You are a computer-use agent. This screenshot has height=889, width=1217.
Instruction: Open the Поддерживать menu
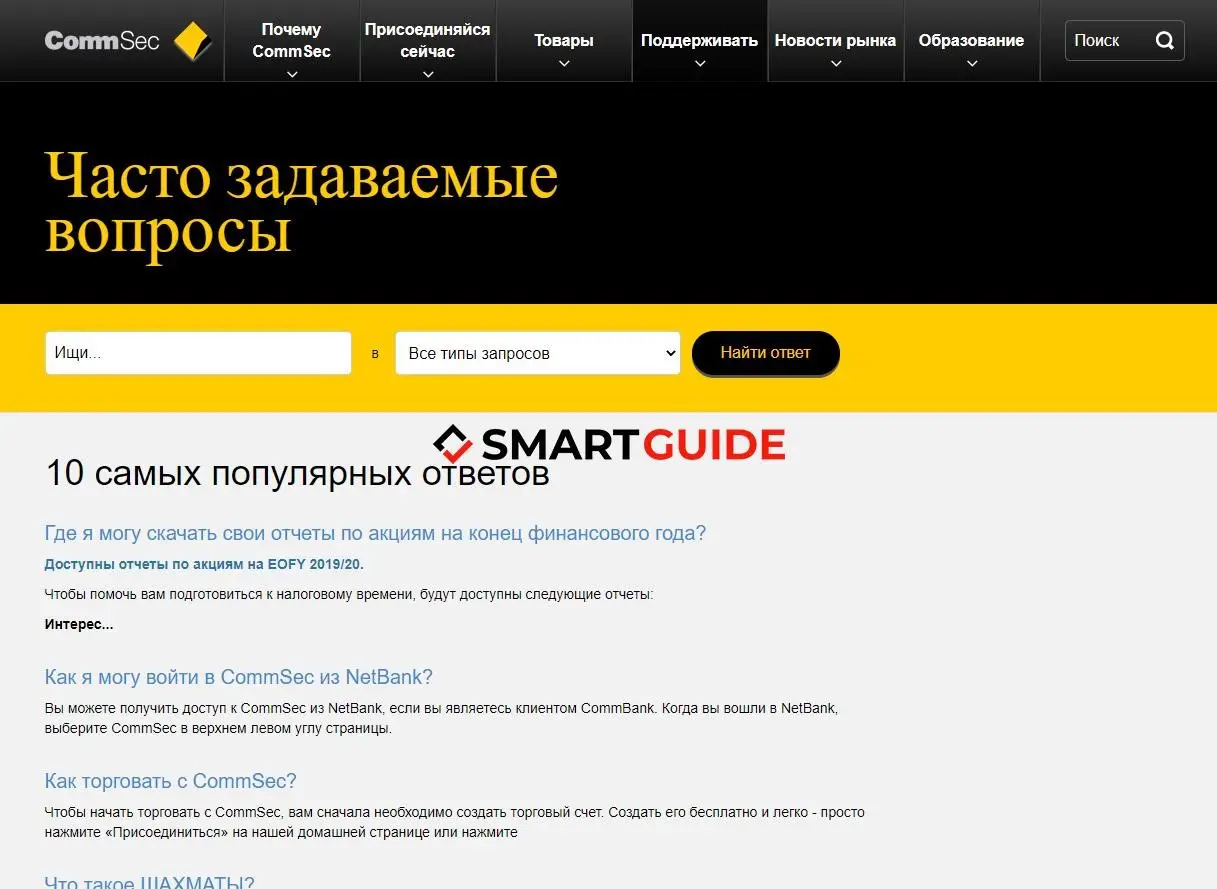tap(699, 40)
